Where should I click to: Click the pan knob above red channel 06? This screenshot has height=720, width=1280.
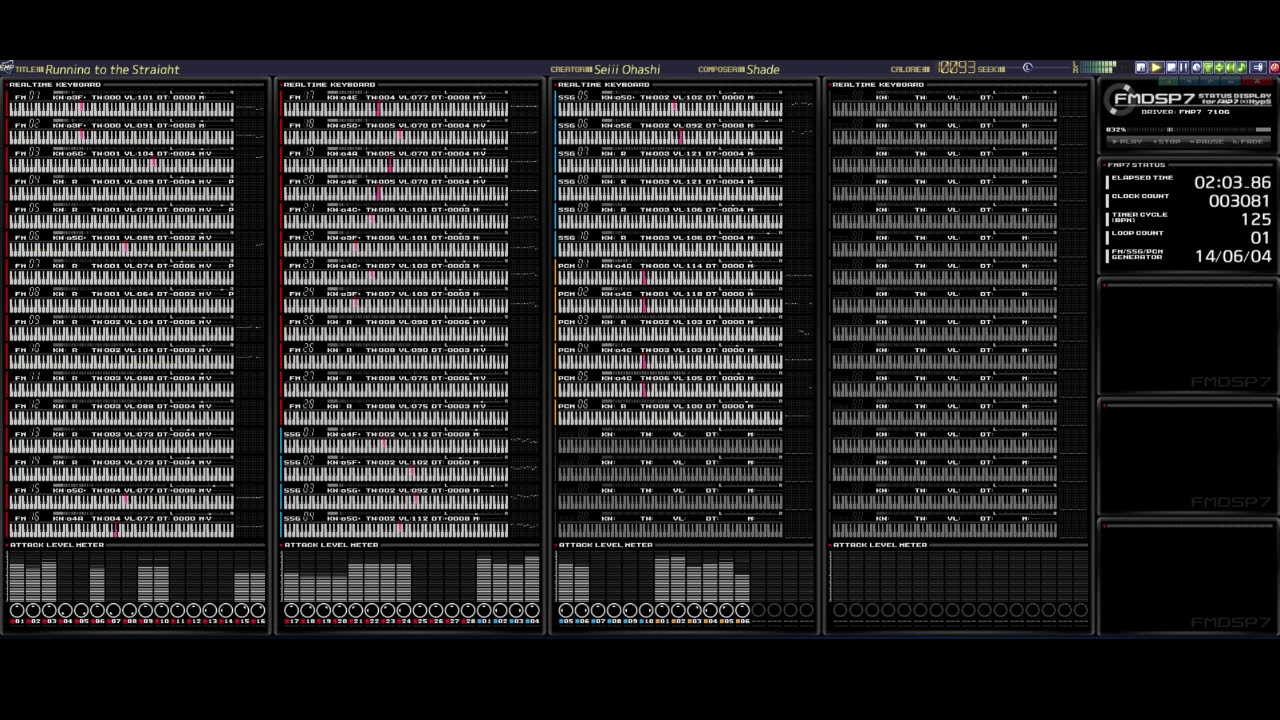tap(96, 610)
